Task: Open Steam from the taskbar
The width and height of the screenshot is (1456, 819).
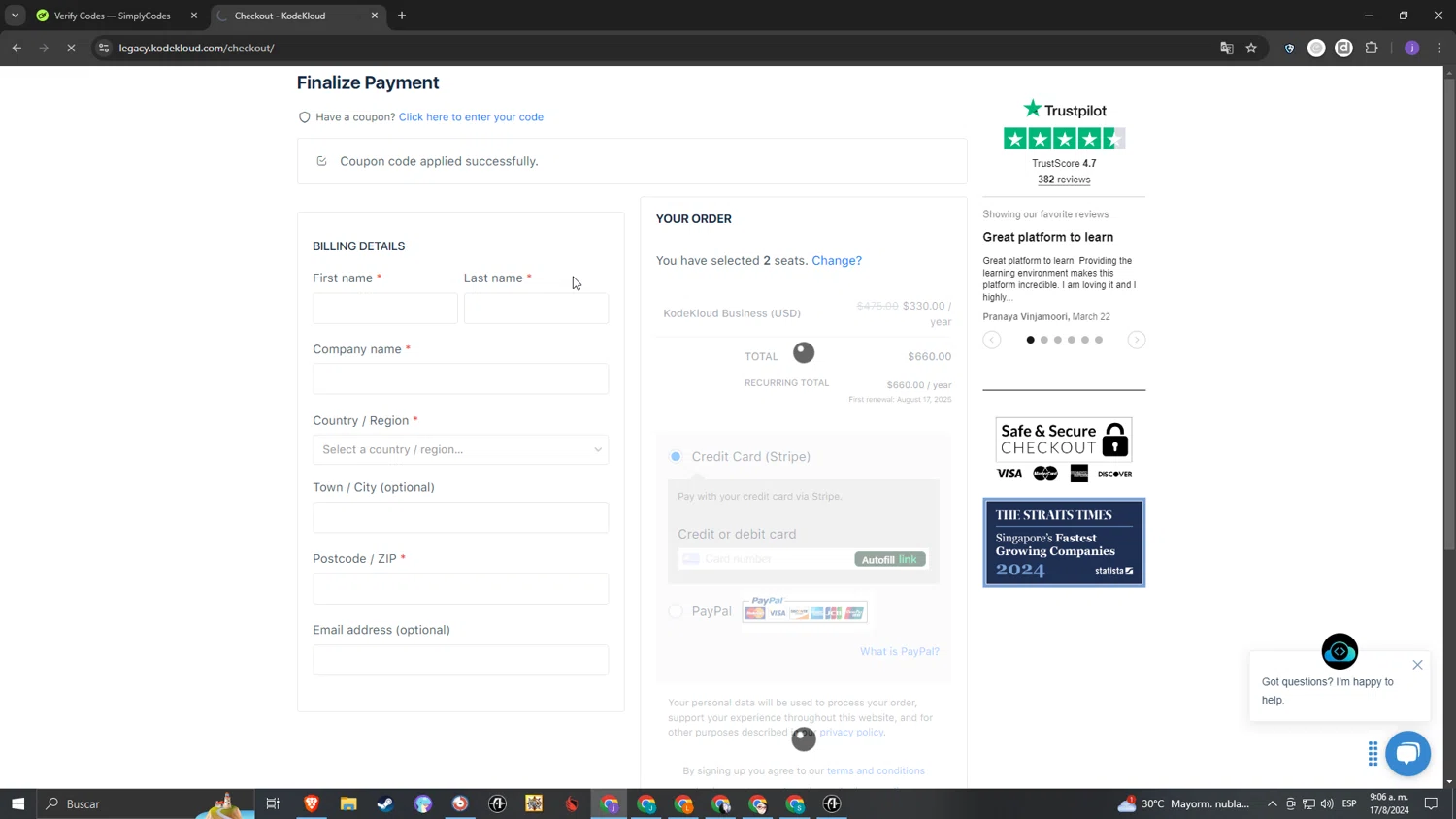Action: [x=385, y=803]
